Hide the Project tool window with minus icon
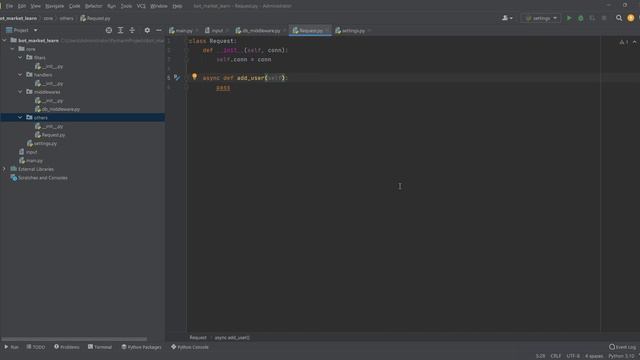The height and width of the screenshot is (360, 640). click(159, 30)
